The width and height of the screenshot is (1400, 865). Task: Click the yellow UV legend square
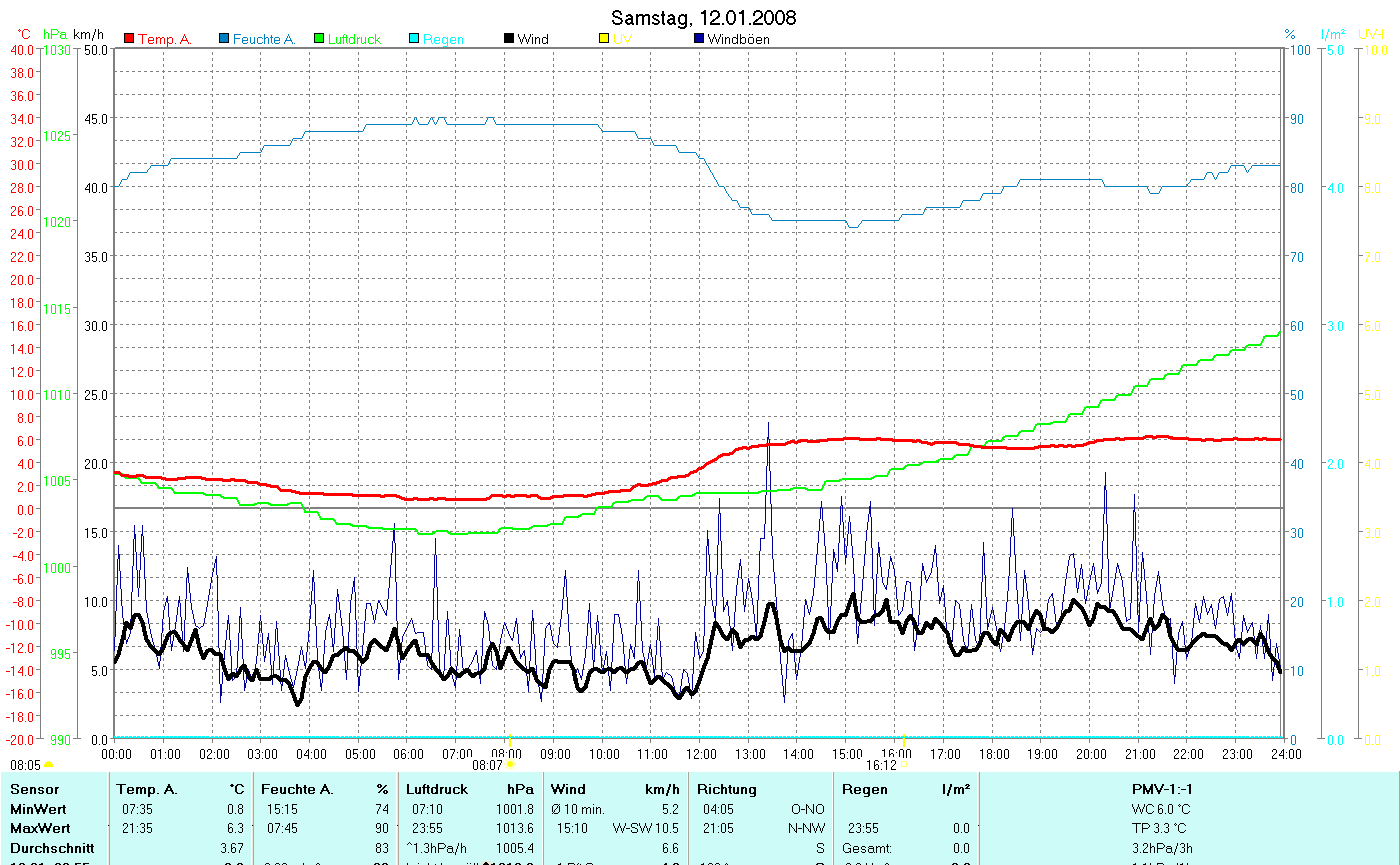[604, 39]
